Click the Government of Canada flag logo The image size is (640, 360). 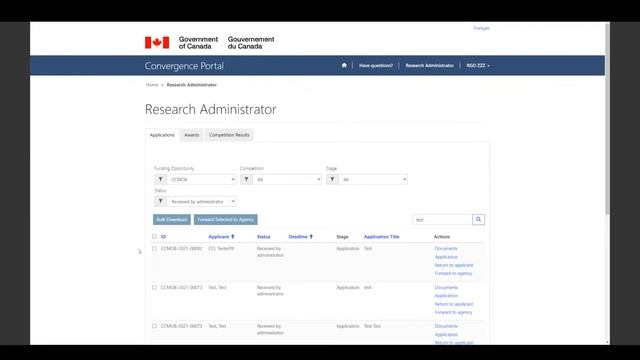(x=157, y=42)
